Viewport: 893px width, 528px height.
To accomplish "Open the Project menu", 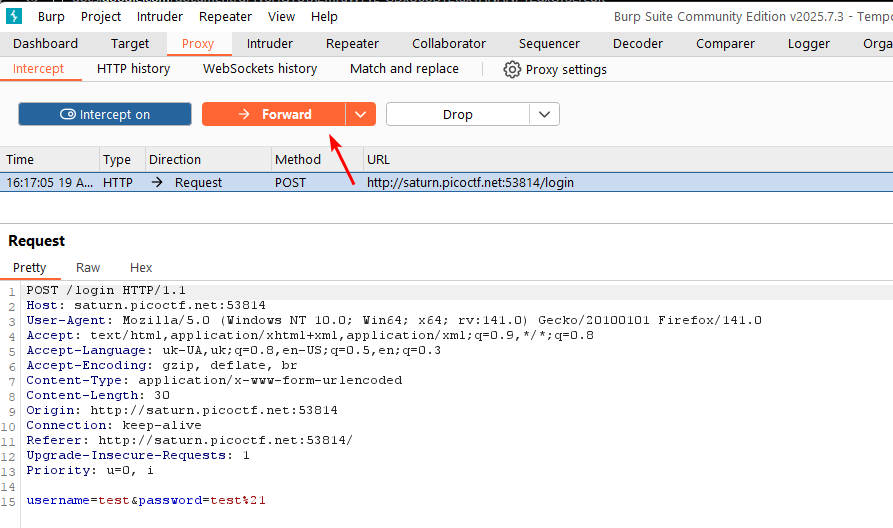I will (x=101, y=16).
